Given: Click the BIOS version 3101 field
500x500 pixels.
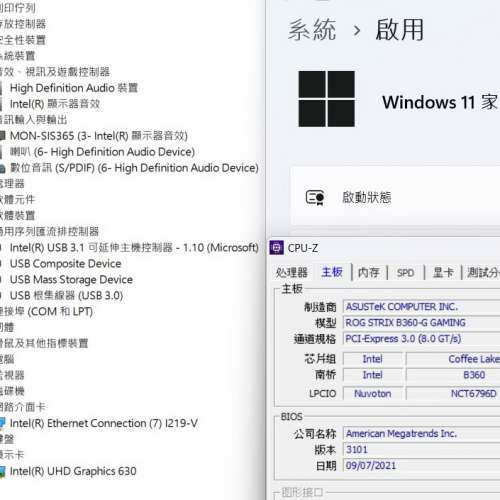Looking at the screenshot, I should pos(421,450).
